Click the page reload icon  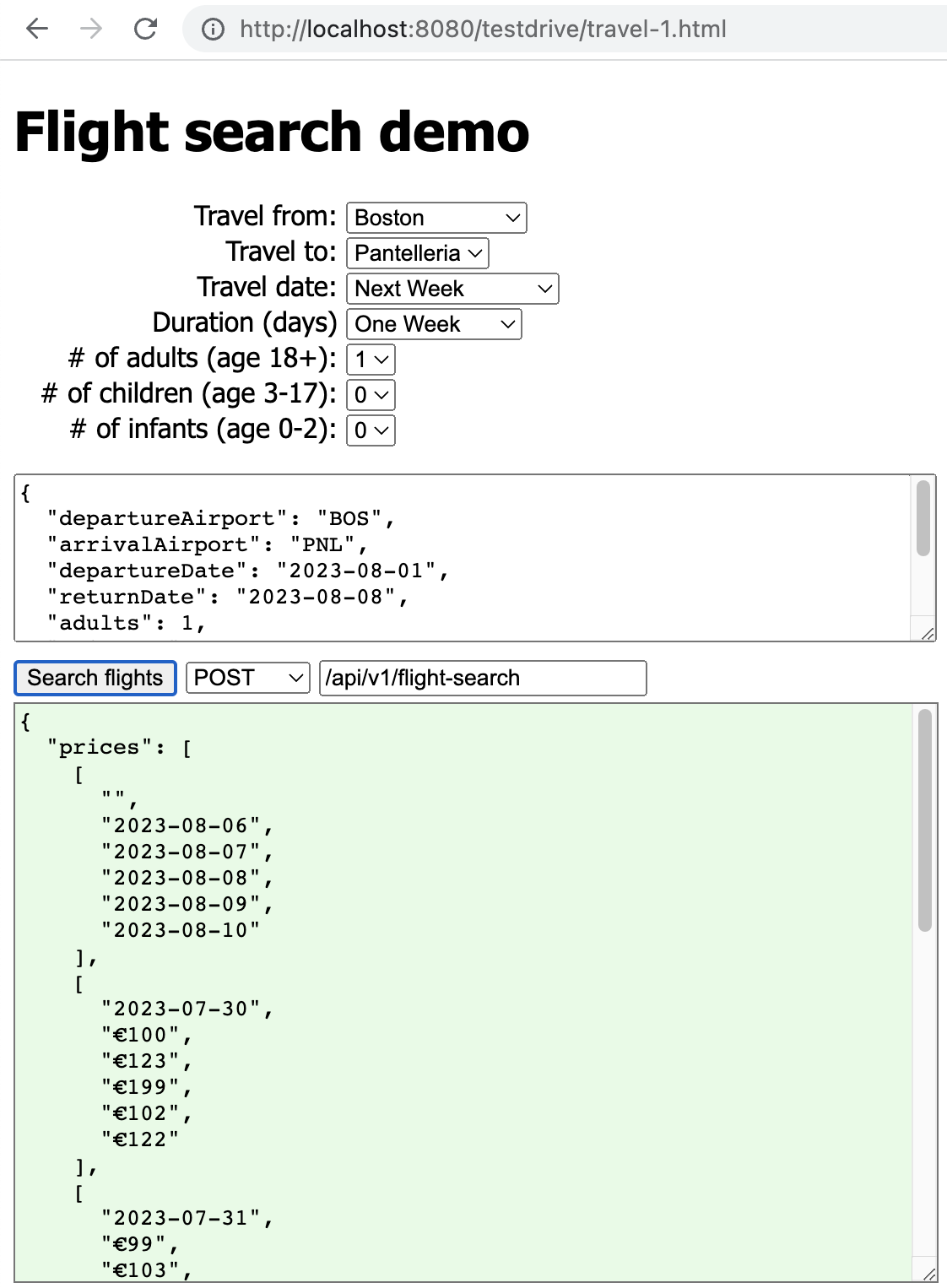(144, 30)
